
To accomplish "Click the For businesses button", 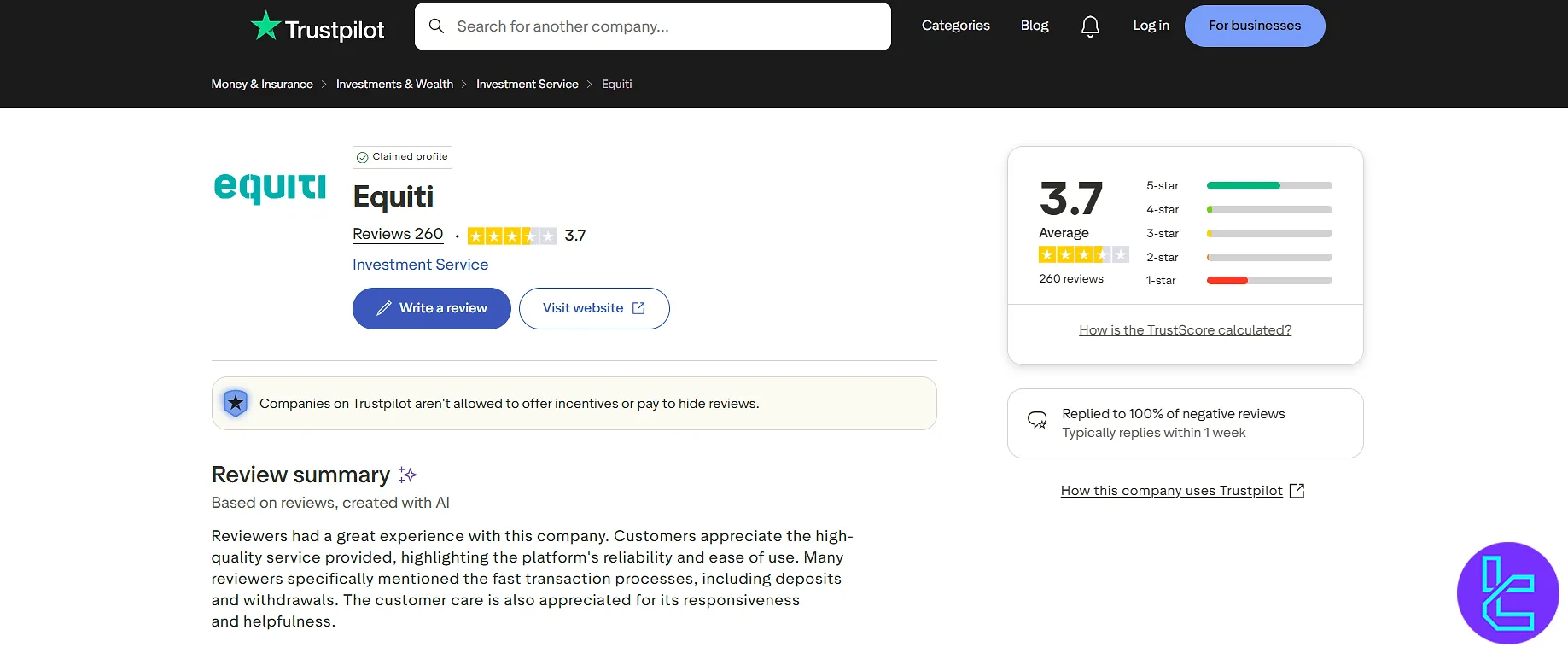I will [x=1254, y=26].
